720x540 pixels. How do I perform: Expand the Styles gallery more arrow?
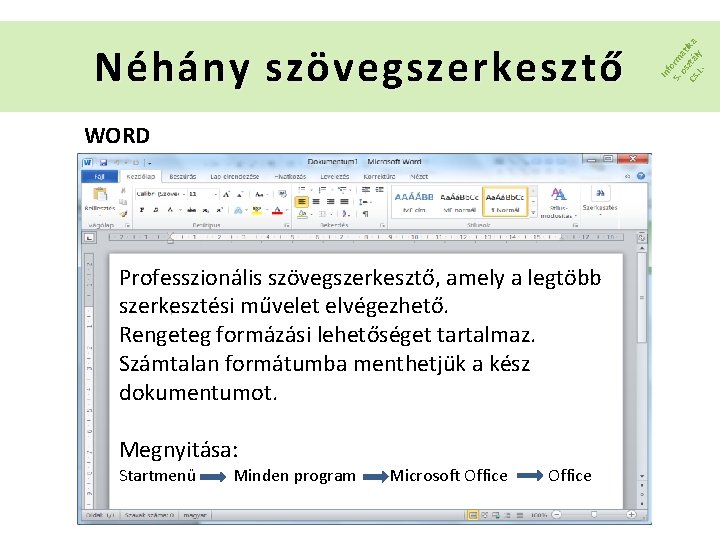click(x=534, y=213)
